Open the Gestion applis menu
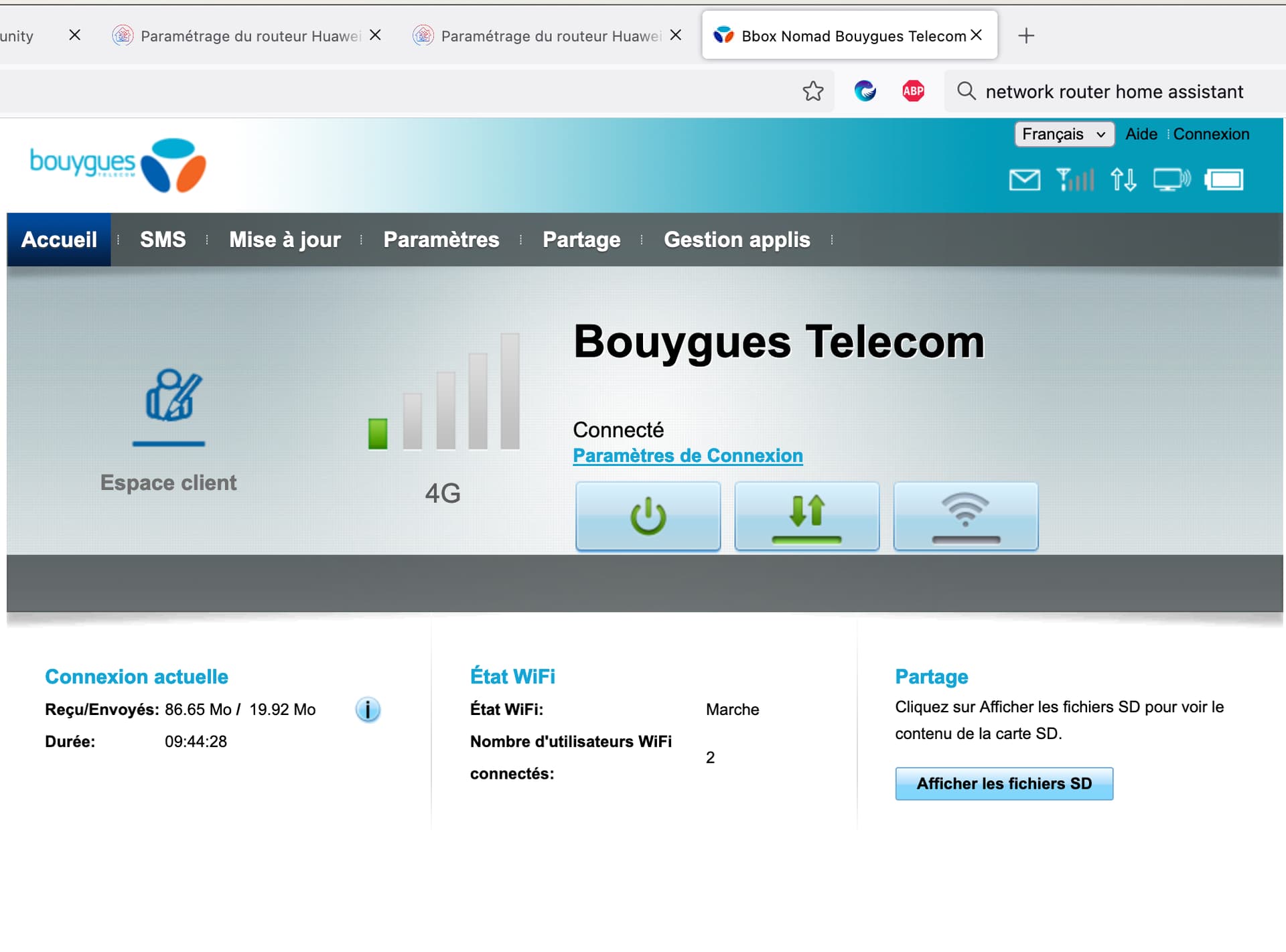 click(x=737, y=240)
